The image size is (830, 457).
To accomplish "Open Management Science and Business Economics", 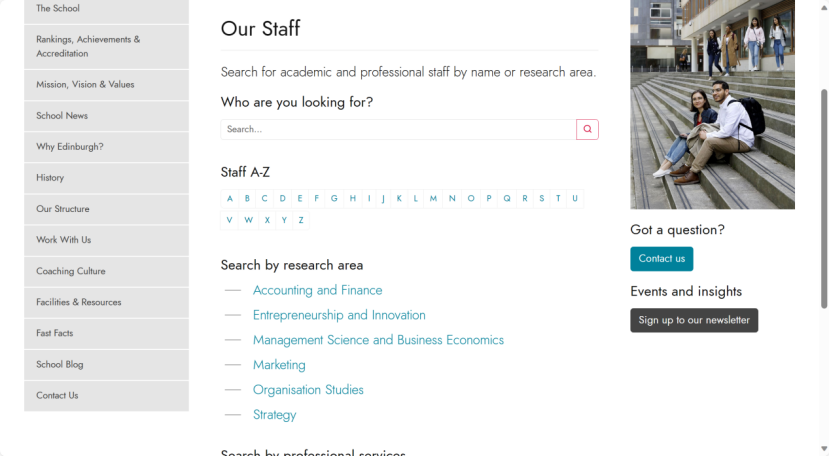I will 378,340.
